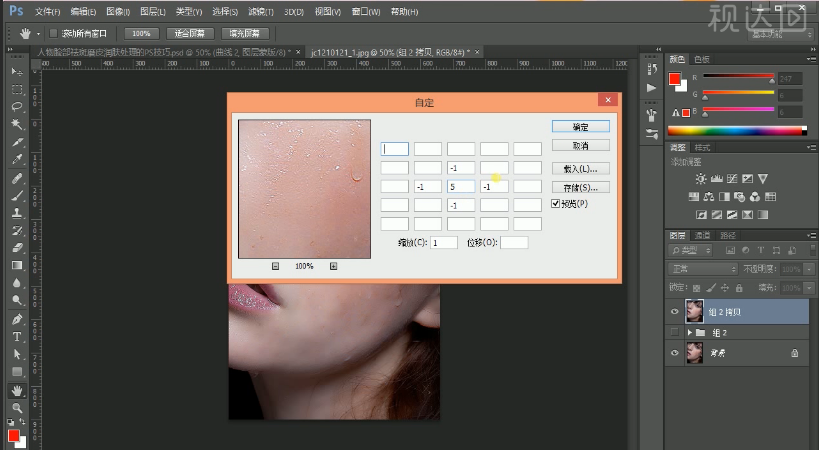Select the Crop tool

pos(17,142)
